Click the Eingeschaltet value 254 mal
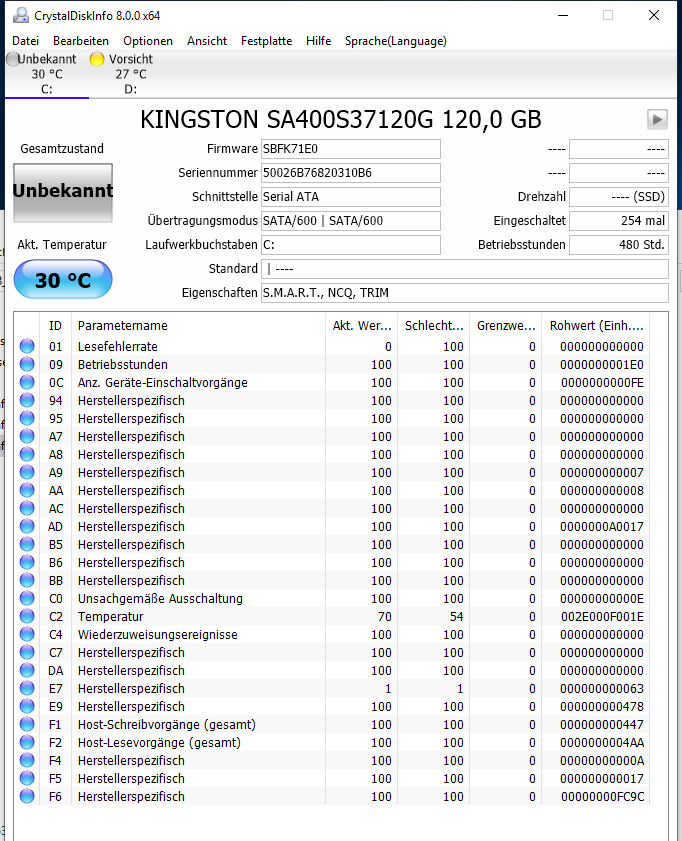 pos(619,220)
